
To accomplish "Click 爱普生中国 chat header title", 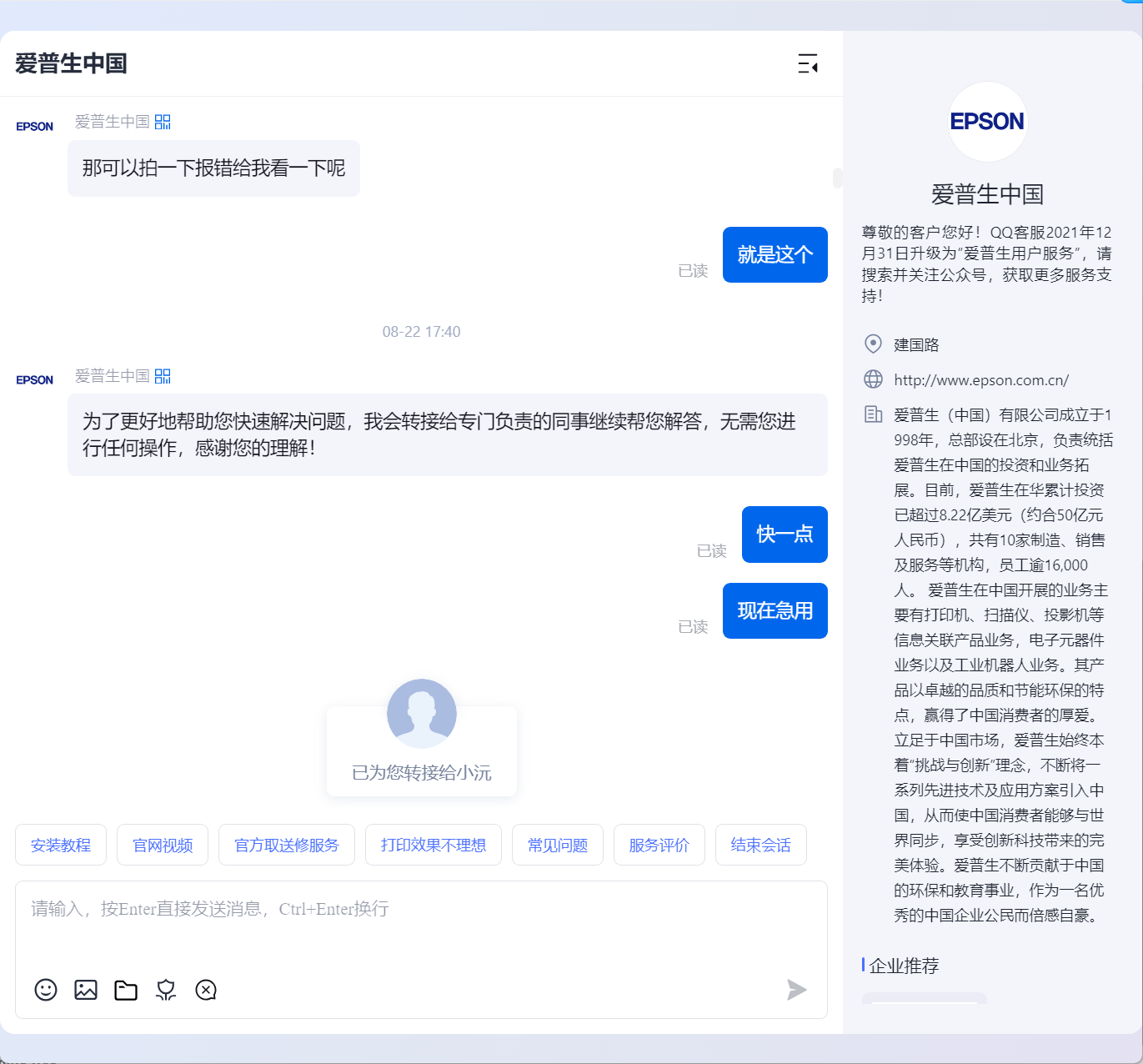I will click(x=71, y=63).
